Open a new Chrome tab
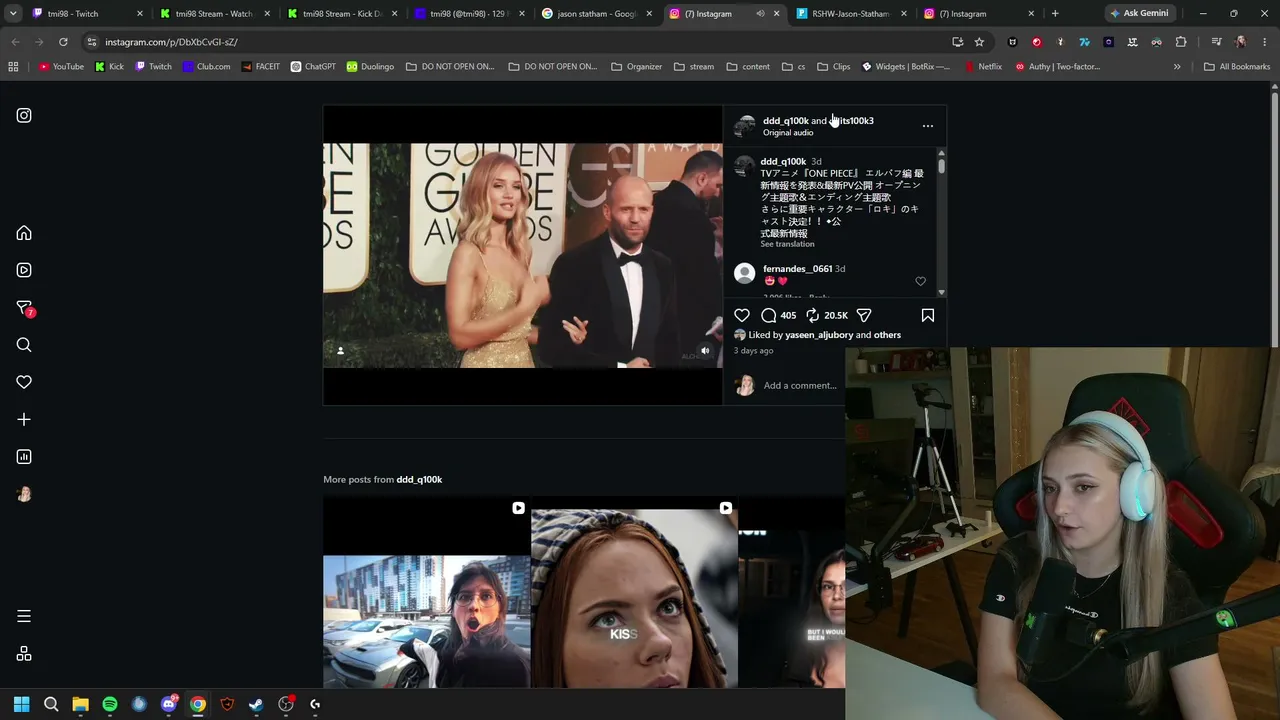Viewport: 1280px width, 720px height. pyautogui.click(x=1055, y=14)
